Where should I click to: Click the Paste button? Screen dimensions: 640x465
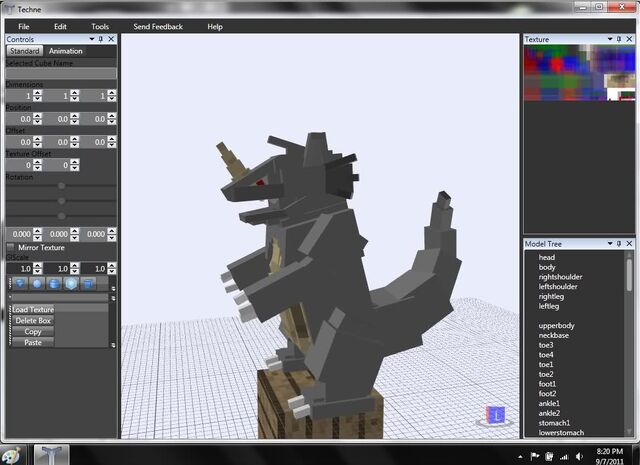click(33, 343)
